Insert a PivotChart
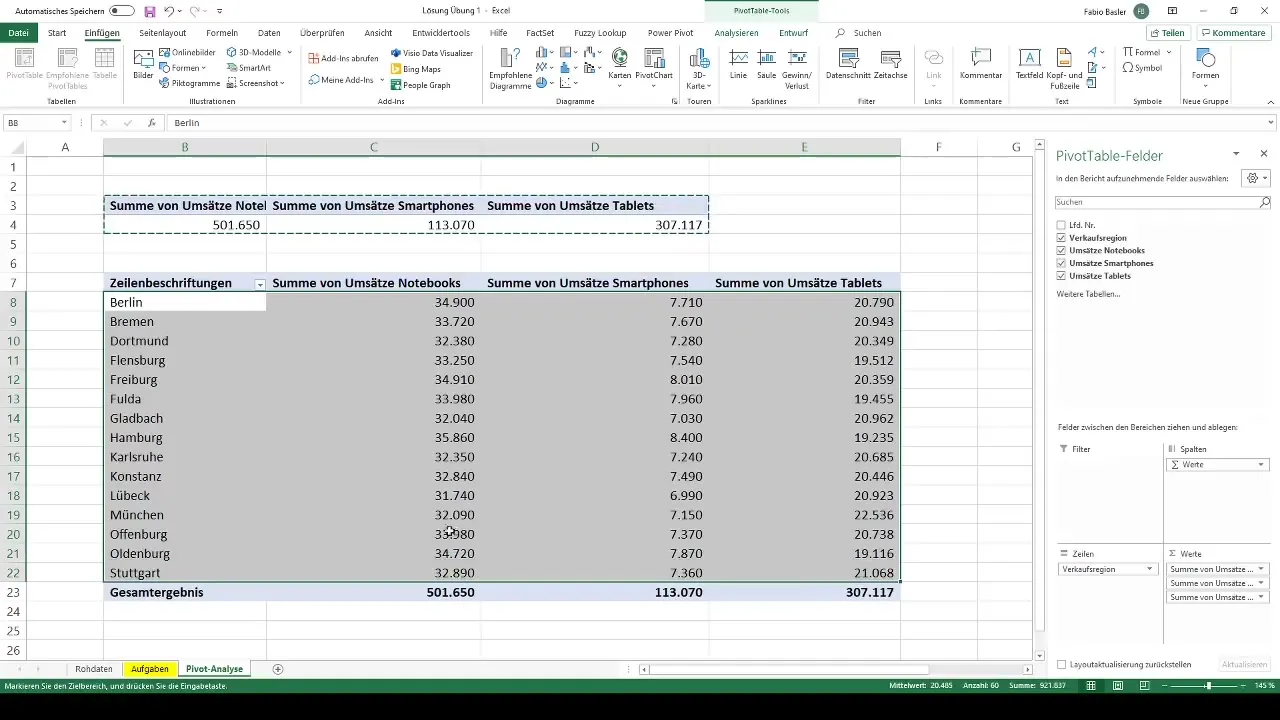The image size is (1280, 720). pos(654,67)
